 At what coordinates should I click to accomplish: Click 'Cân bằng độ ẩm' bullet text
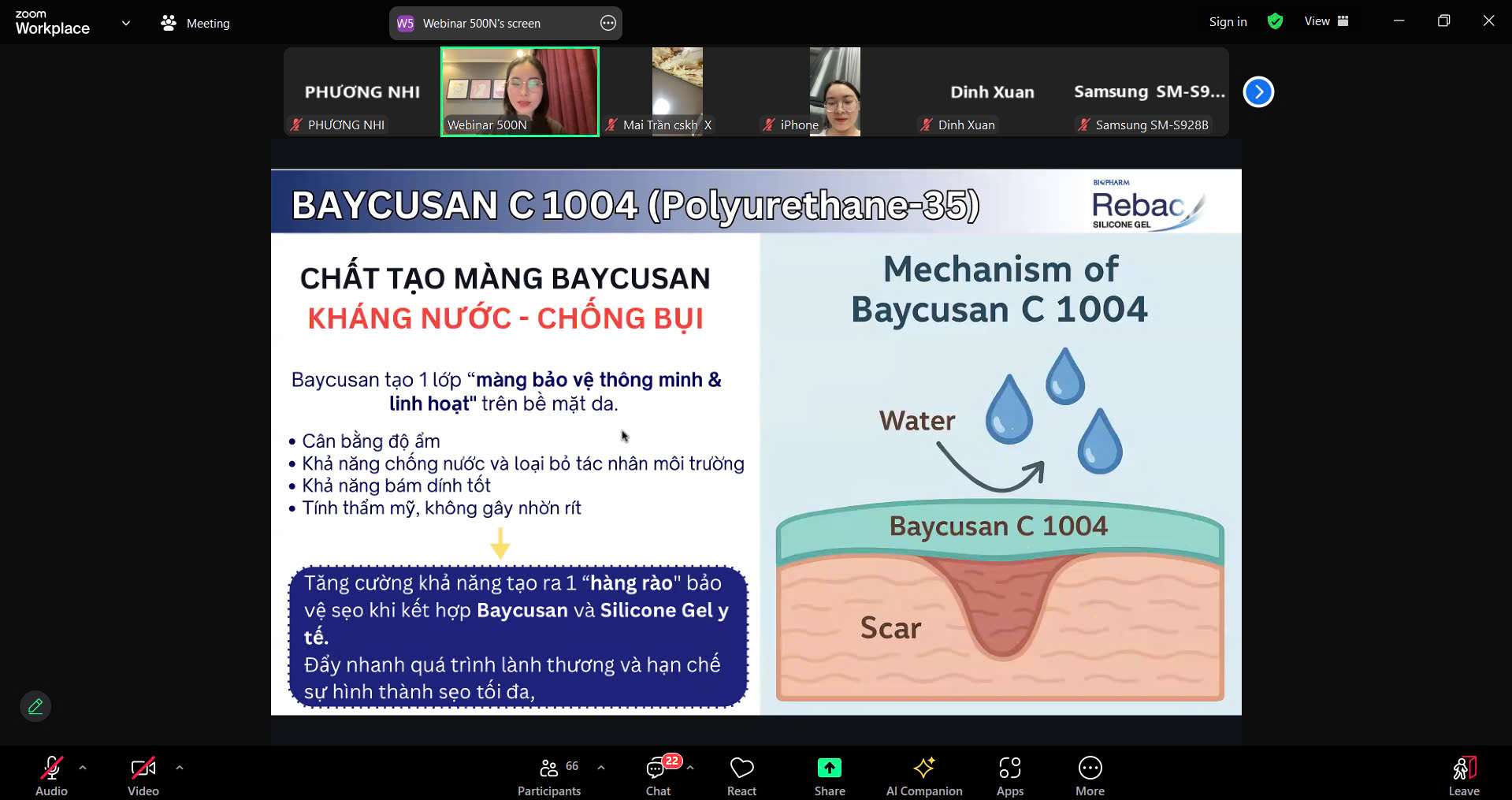(371, 441)
